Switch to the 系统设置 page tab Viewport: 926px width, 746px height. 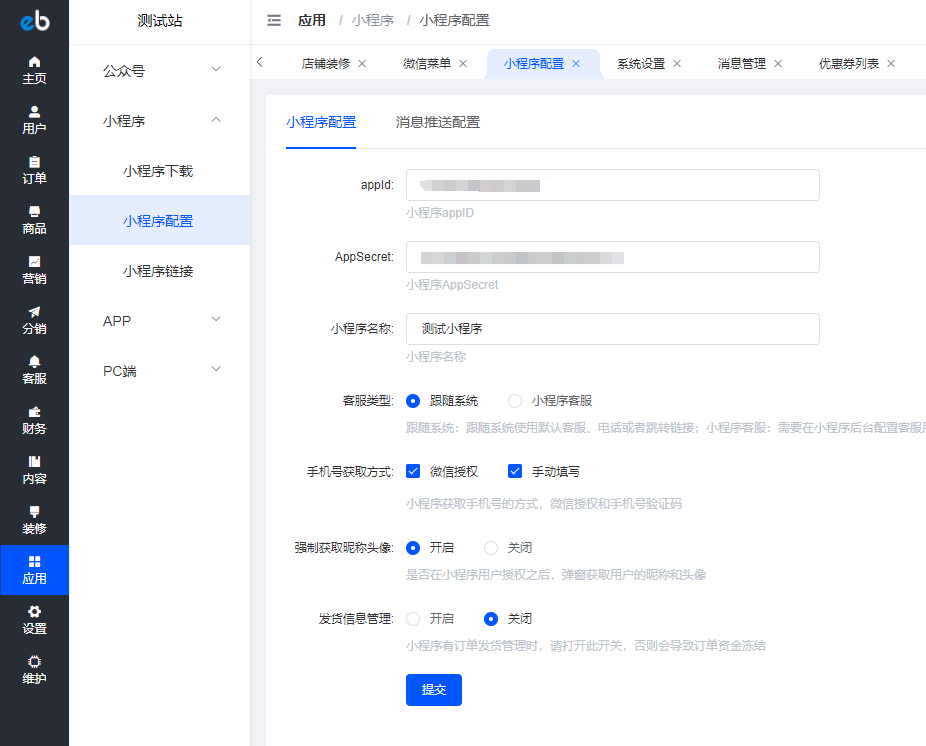[x=641, y=64]
